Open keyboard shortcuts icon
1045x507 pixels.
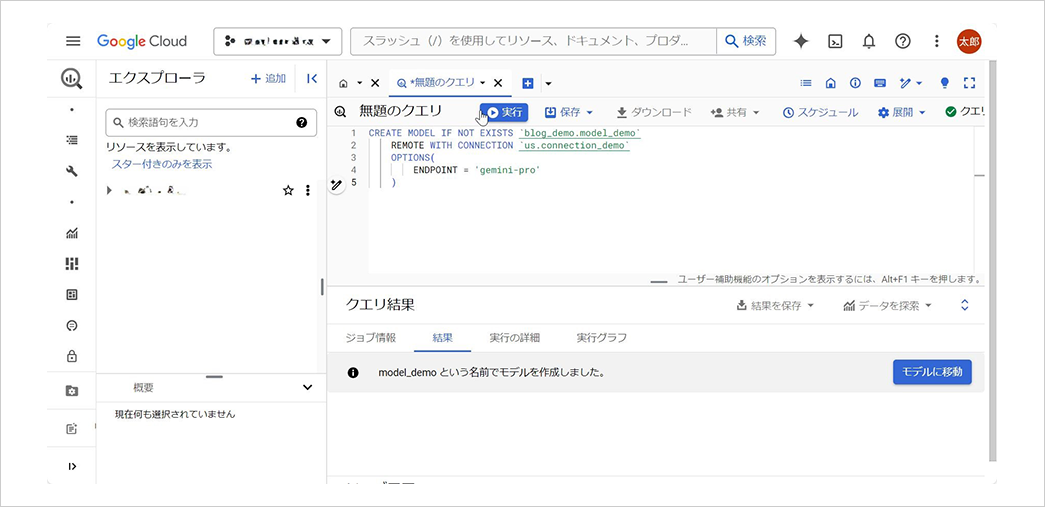click(880, 83)
